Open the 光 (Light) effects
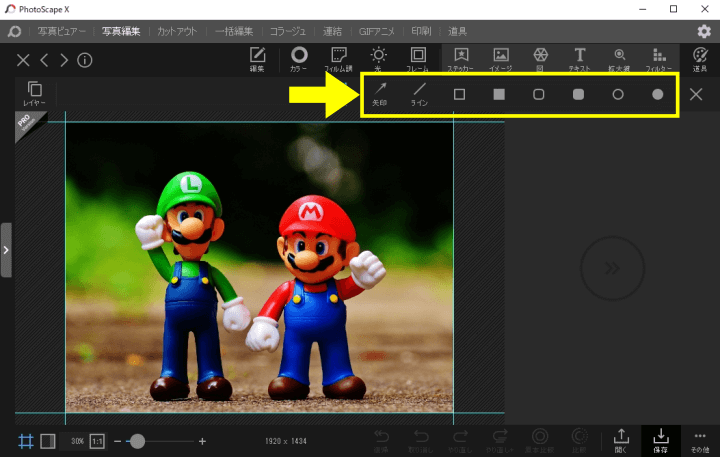This screenshot has width=720, height=457. click(378, 59)
